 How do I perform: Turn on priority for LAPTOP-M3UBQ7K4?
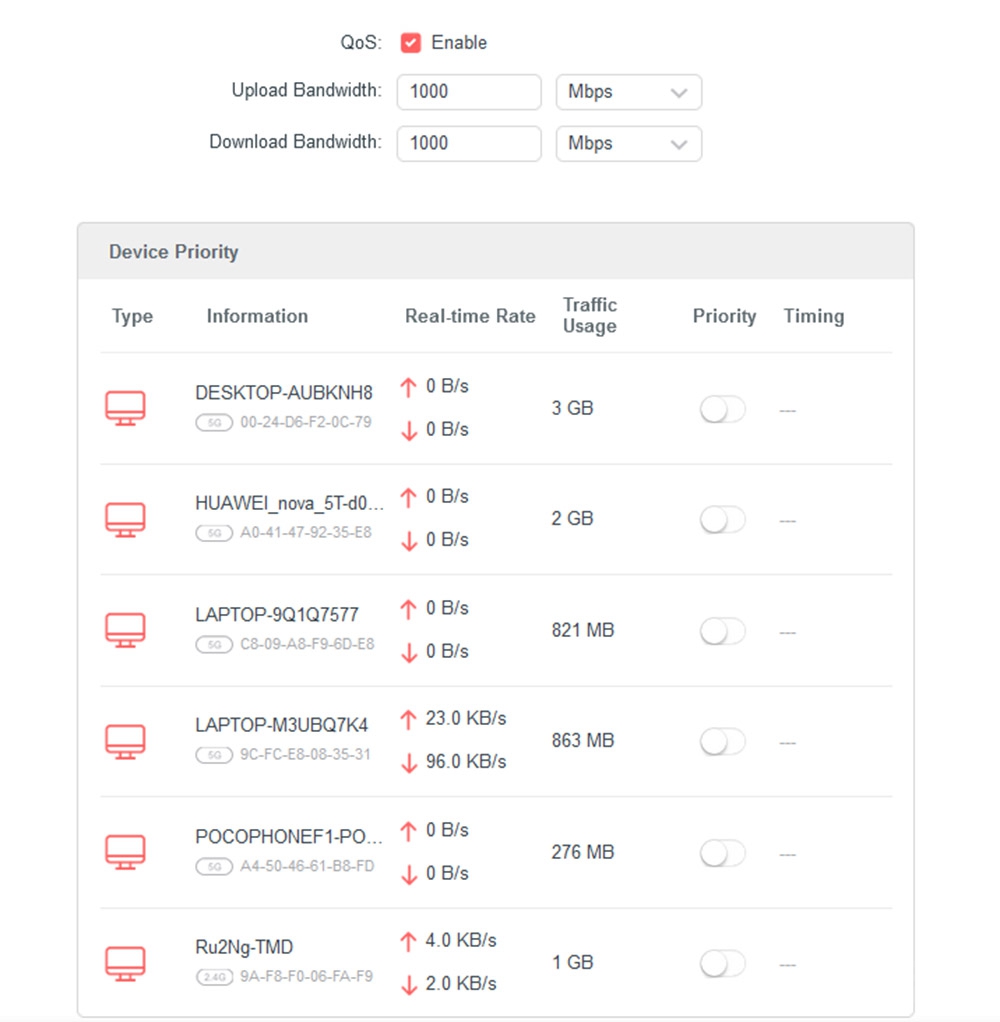[x=722, y=742]
